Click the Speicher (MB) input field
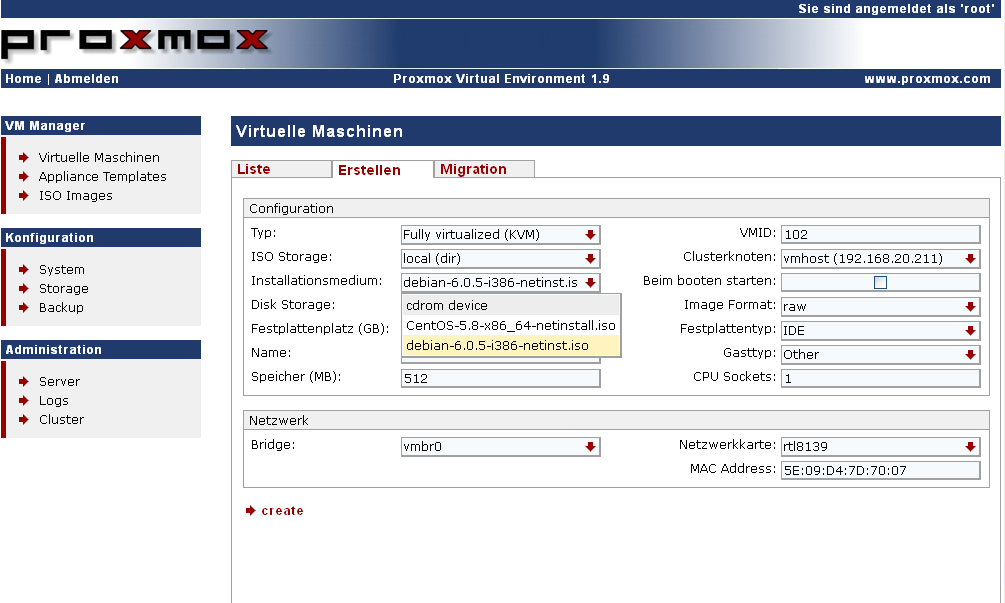Viewport: 1005px width, 603px height. pyautogui.click(x=501, y=379)
